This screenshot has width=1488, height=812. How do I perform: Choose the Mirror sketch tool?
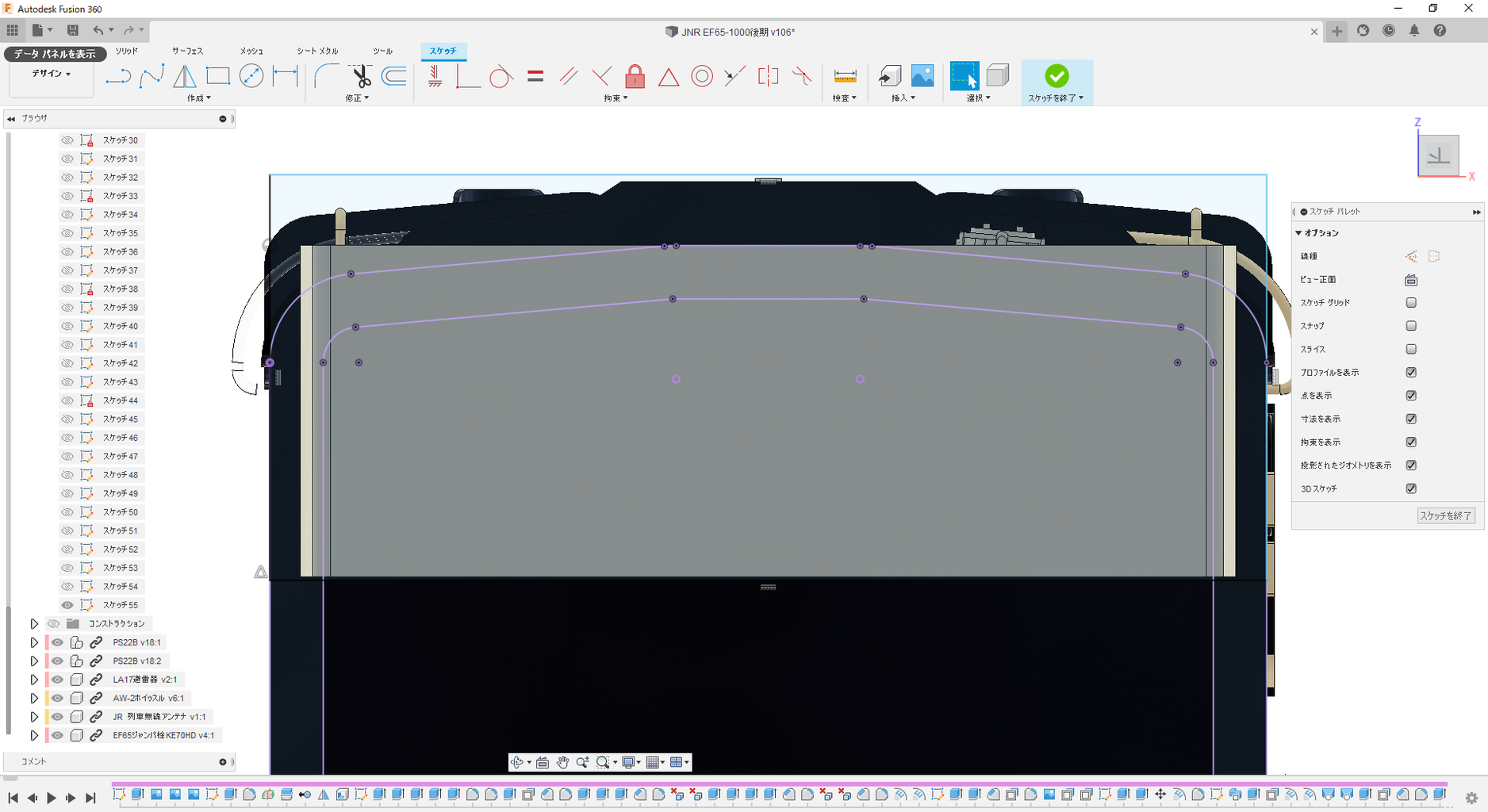(x=185, y=76)
